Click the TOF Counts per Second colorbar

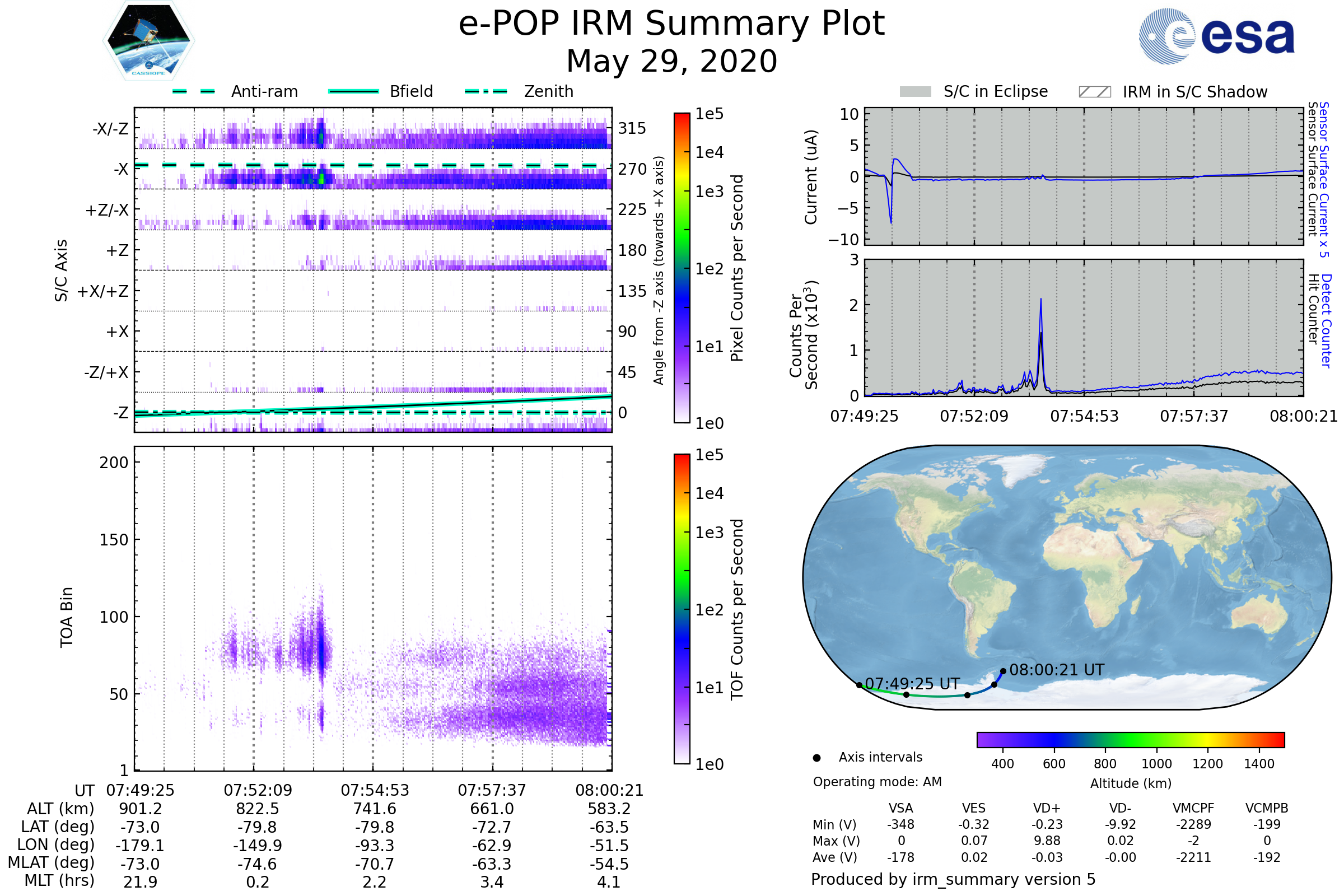coord(682,609)
